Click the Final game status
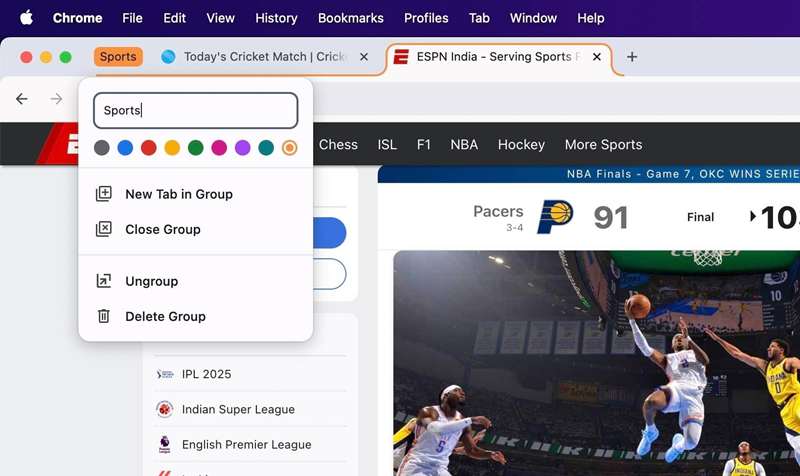Screen dimensions: 800x476 [x=700, y=217]
